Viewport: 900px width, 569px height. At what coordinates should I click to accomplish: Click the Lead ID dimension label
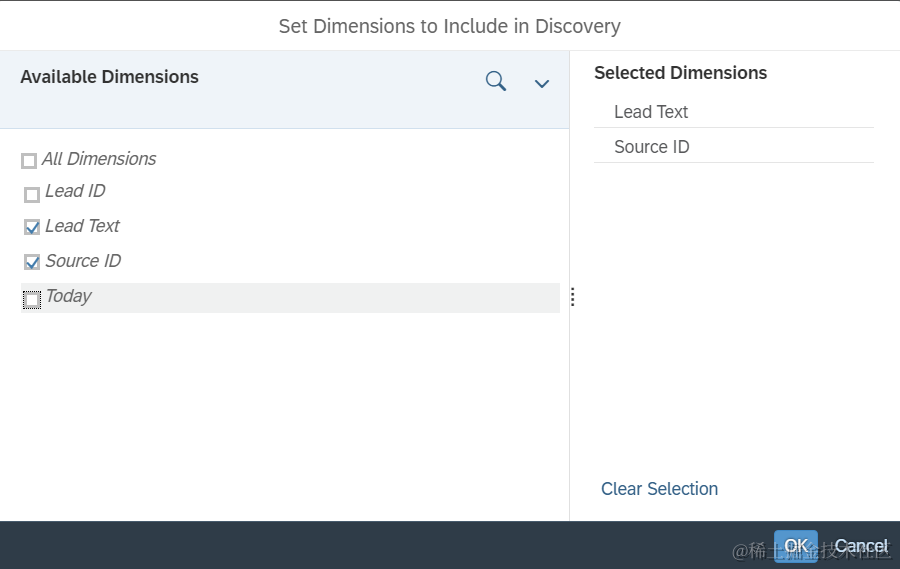click(x=75, y=191)
